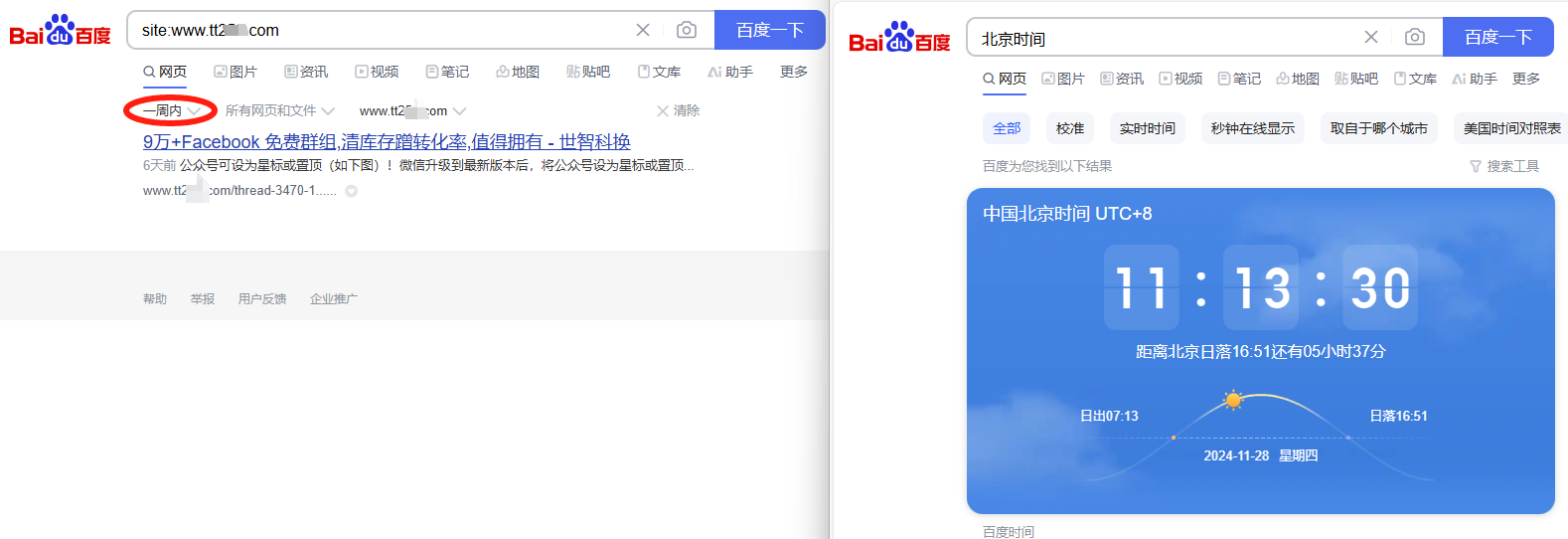Clear the site search query in left window

point(643,30)
